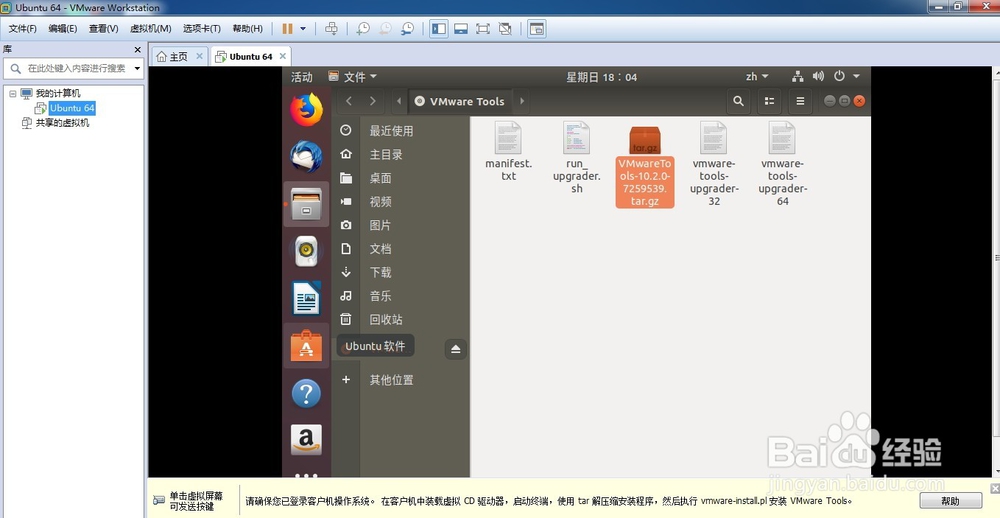Enter full screen mode icon
Screen dimensions: 1000x518
[483, 29]
